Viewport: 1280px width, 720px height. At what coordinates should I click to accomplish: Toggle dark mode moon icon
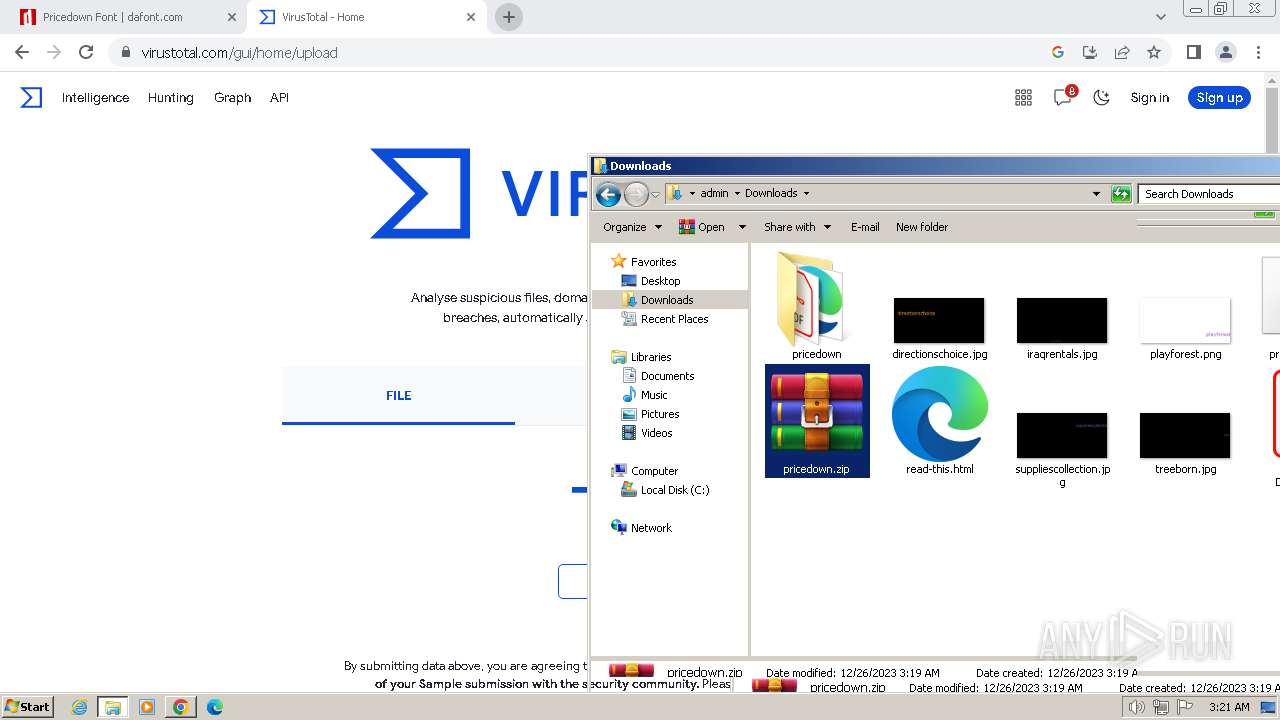(1102, 97)
